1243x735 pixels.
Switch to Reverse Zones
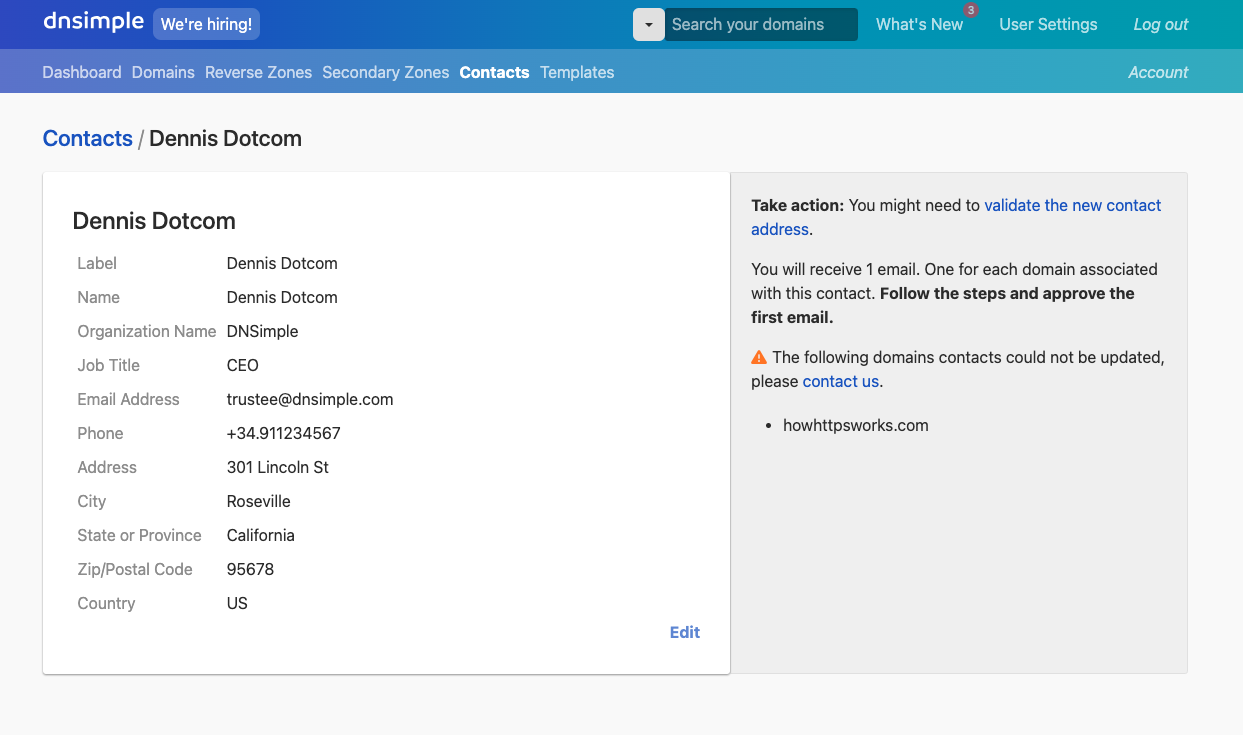coord(258,72)
